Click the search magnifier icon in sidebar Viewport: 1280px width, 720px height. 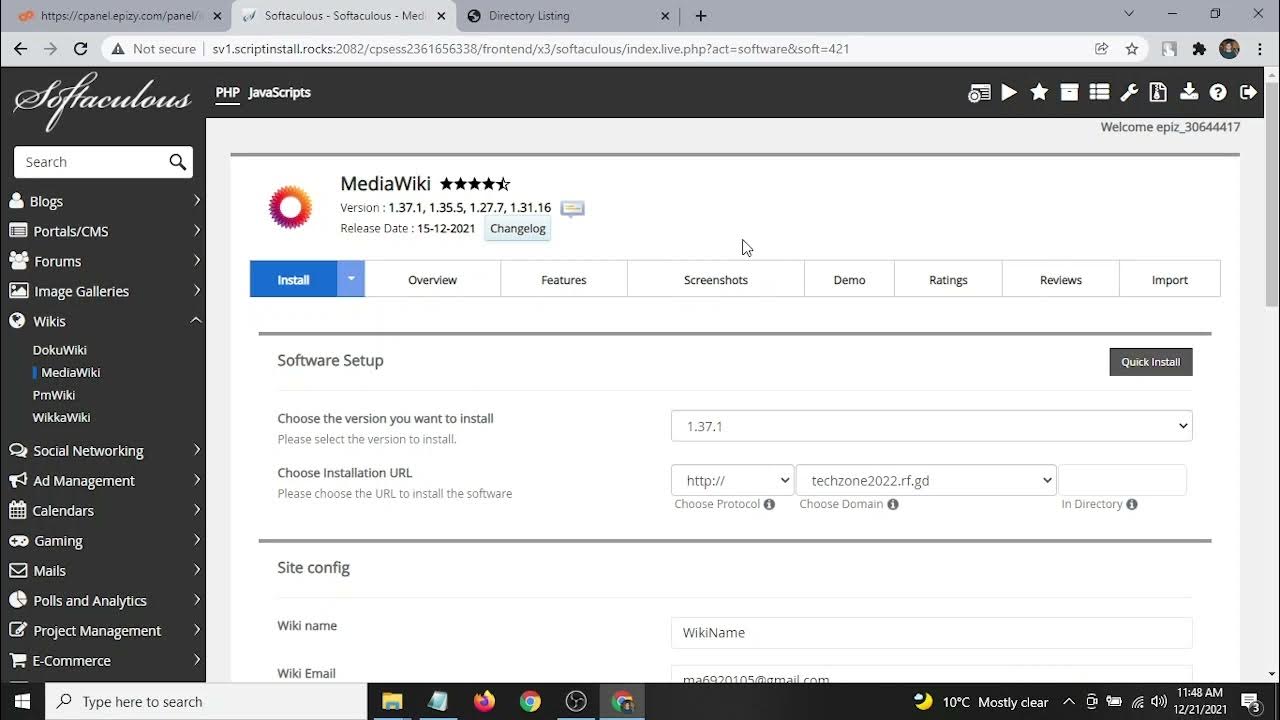177,162
